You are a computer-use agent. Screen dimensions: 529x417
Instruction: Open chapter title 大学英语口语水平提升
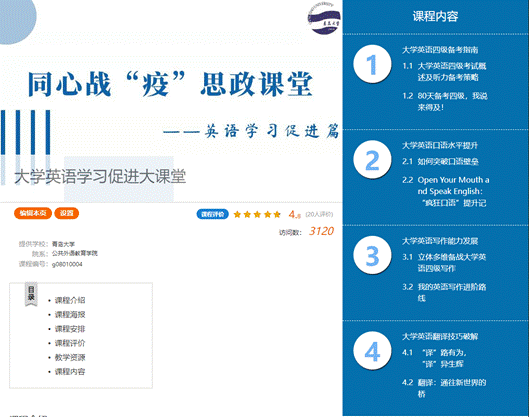click(x=440, y=145)
